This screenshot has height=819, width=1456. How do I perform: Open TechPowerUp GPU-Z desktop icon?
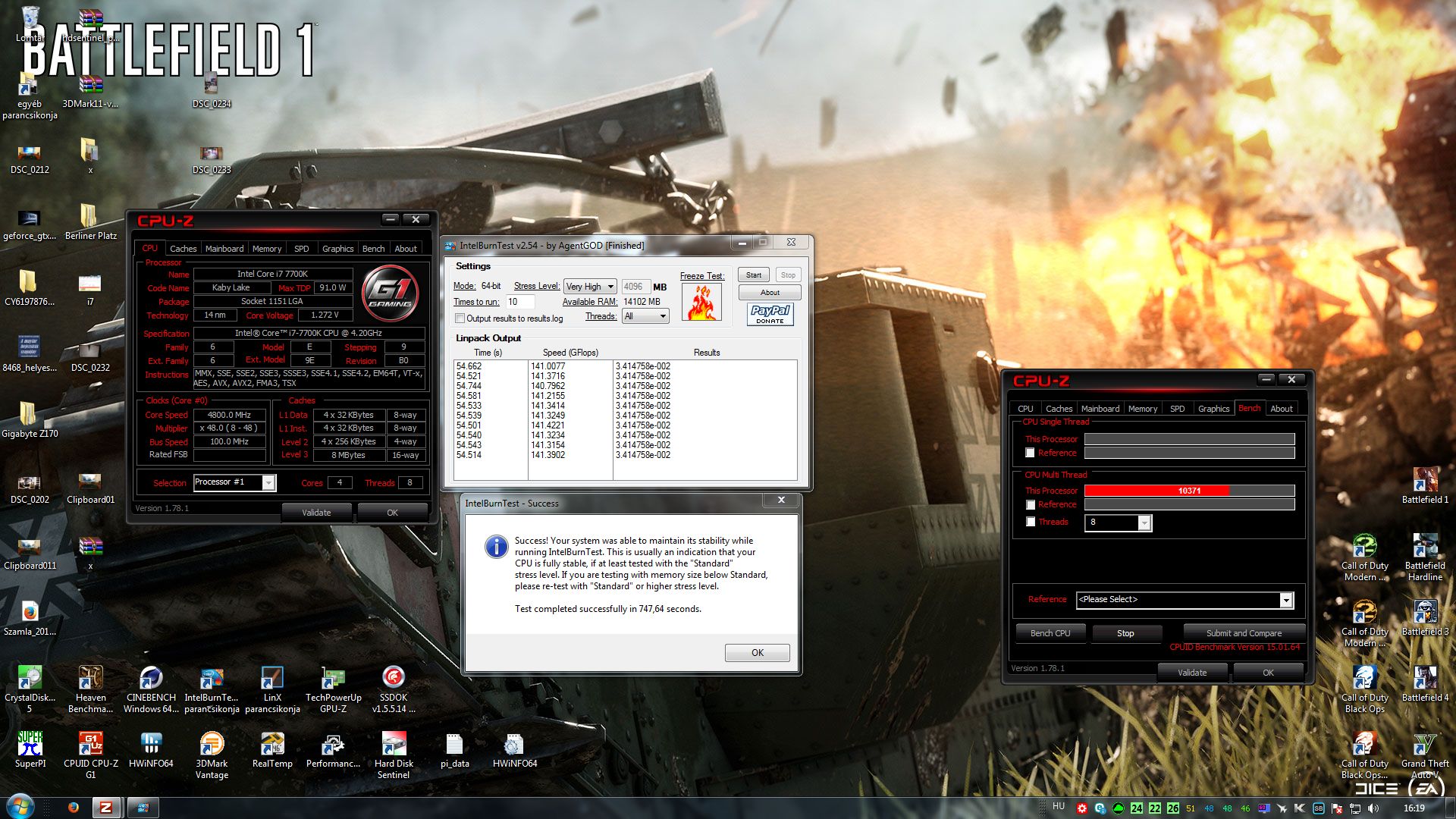pos(333,679)
